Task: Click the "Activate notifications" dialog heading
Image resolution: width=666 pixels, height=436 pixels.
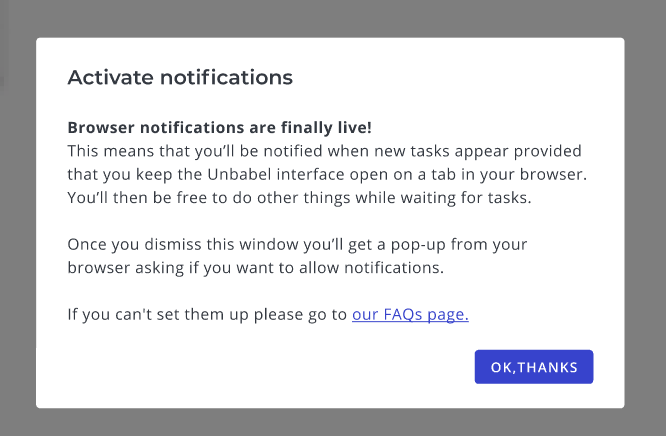Action: coord(180,77)
